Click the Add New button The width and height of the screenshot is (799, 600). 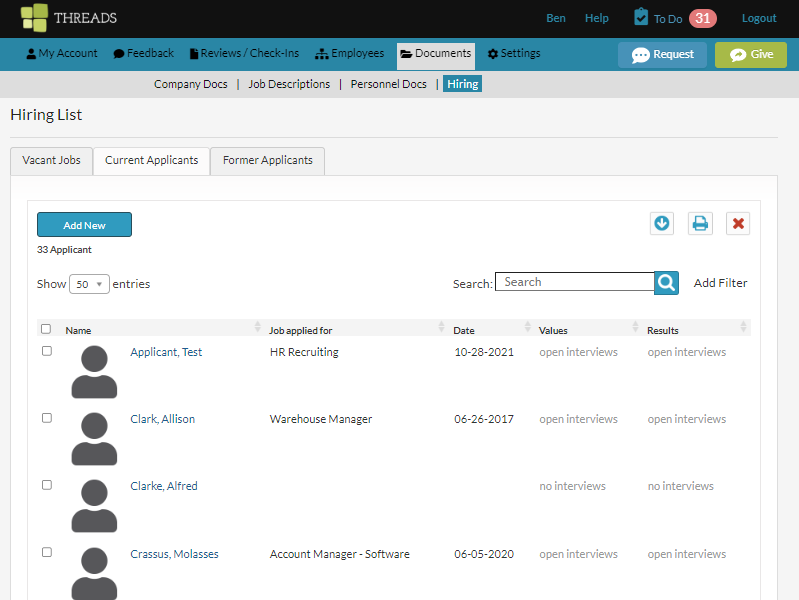pos(84,225)
